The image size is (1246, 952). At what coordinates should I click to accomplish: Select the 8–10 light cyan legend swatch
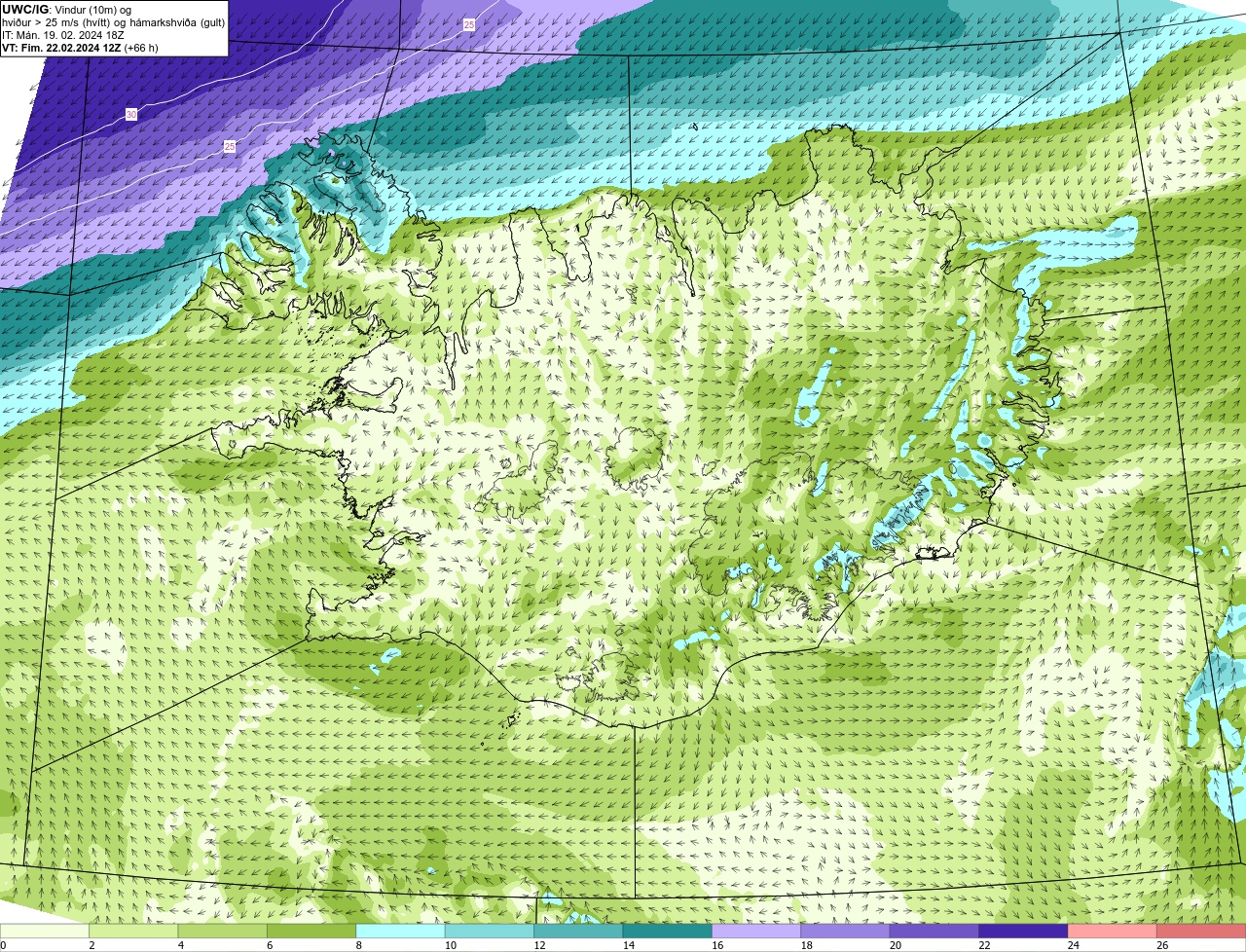pos(401,931)
